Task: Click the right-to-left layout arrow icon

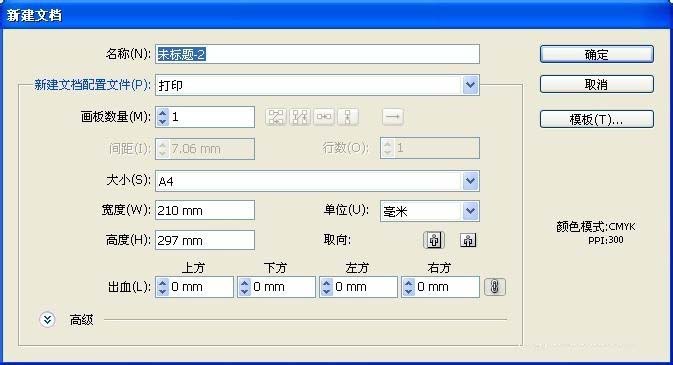Action: (393, 117)
